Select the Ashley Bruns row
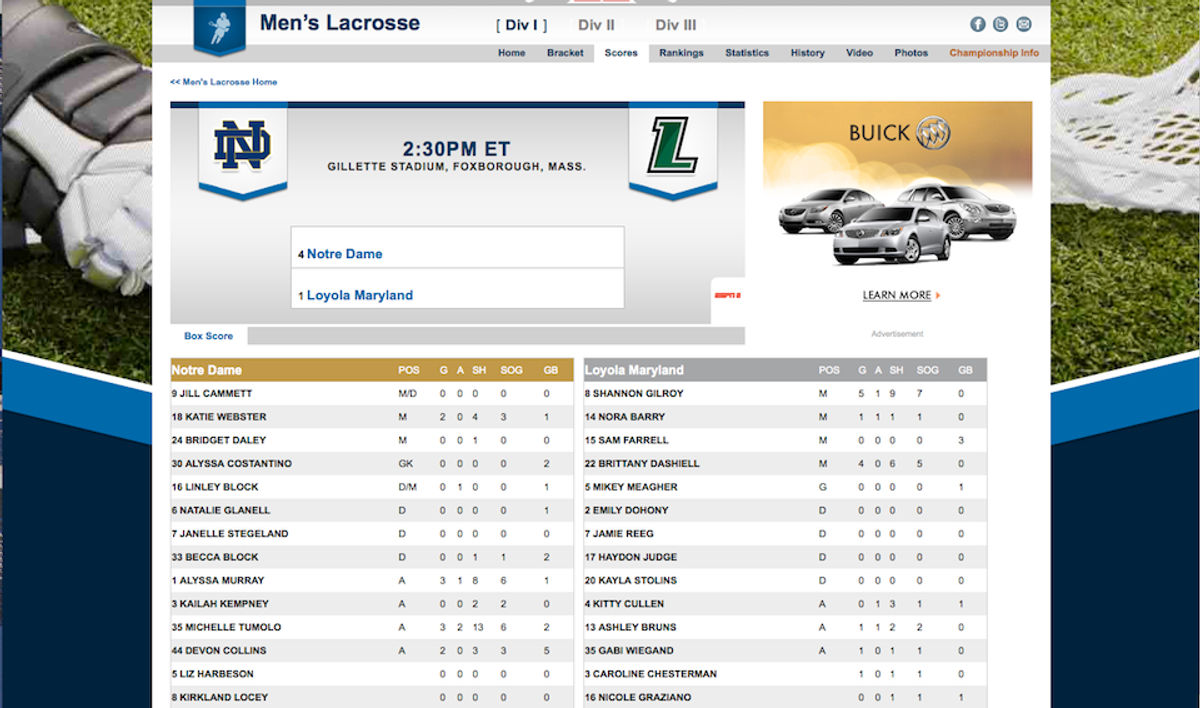The image size is (1200, 708). click(785, 627)
